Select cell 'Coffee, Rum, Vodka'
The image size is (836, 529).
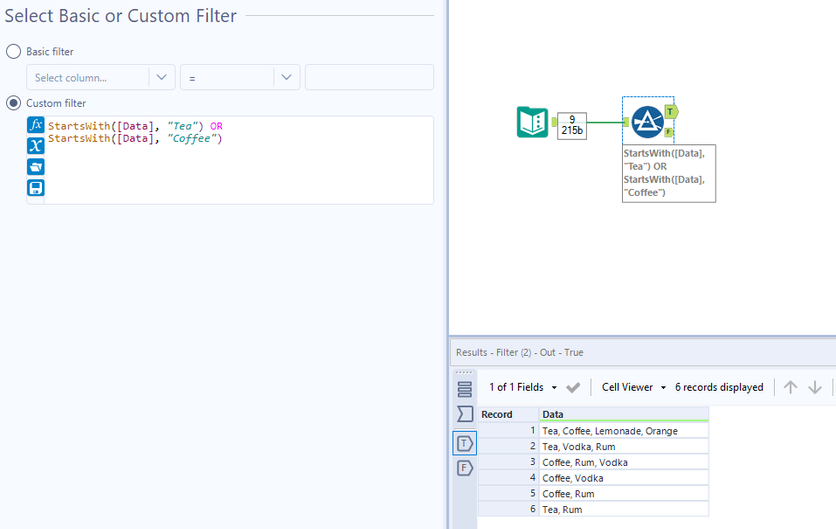tap(624, 462)
